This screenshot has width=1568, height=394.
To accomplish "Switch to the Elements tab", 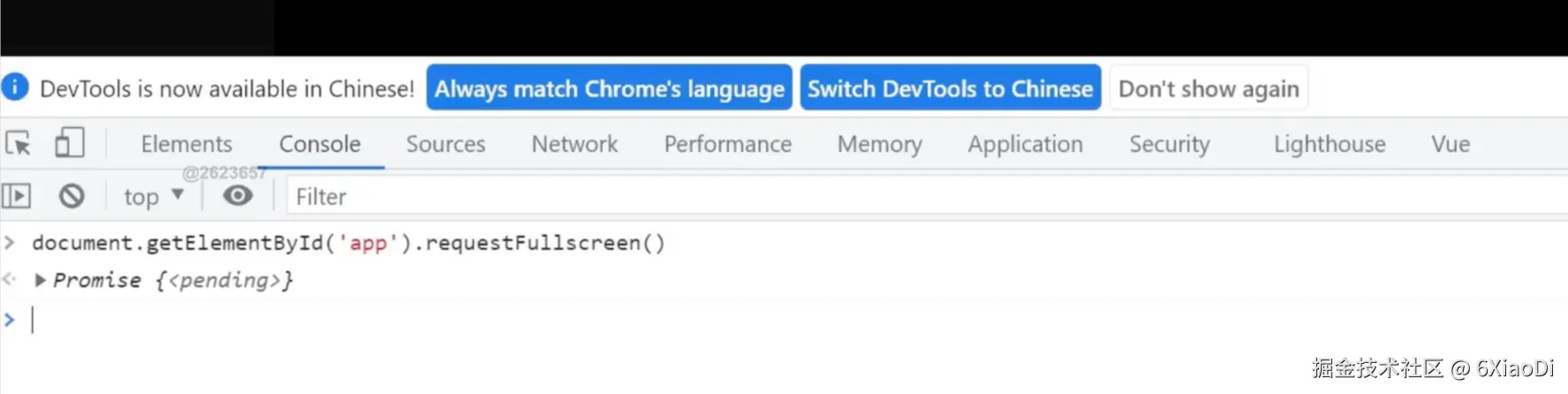I will pos(186,144).
